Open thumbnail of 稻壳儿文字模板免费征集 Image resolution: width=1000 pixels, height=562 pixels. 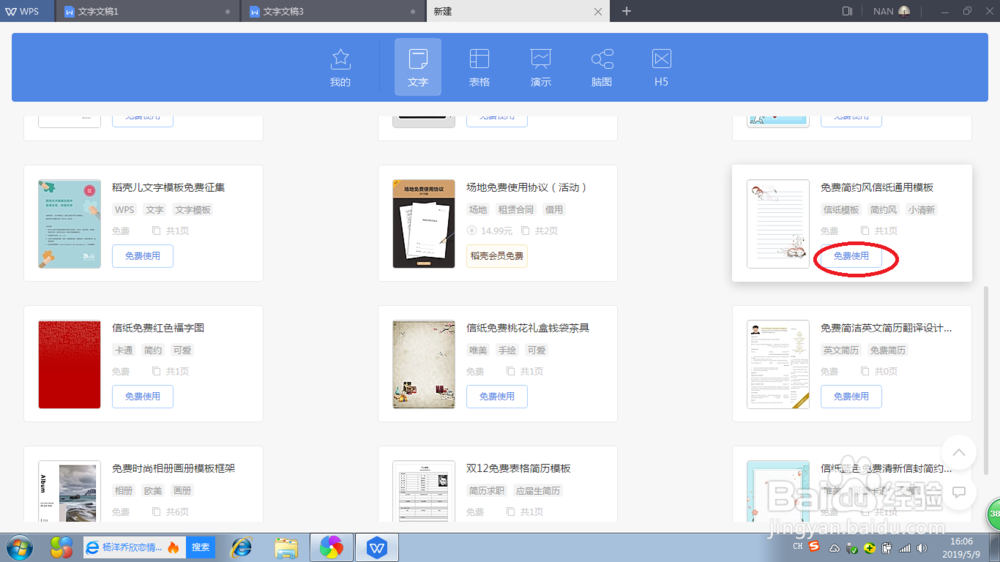pos(70,224)
